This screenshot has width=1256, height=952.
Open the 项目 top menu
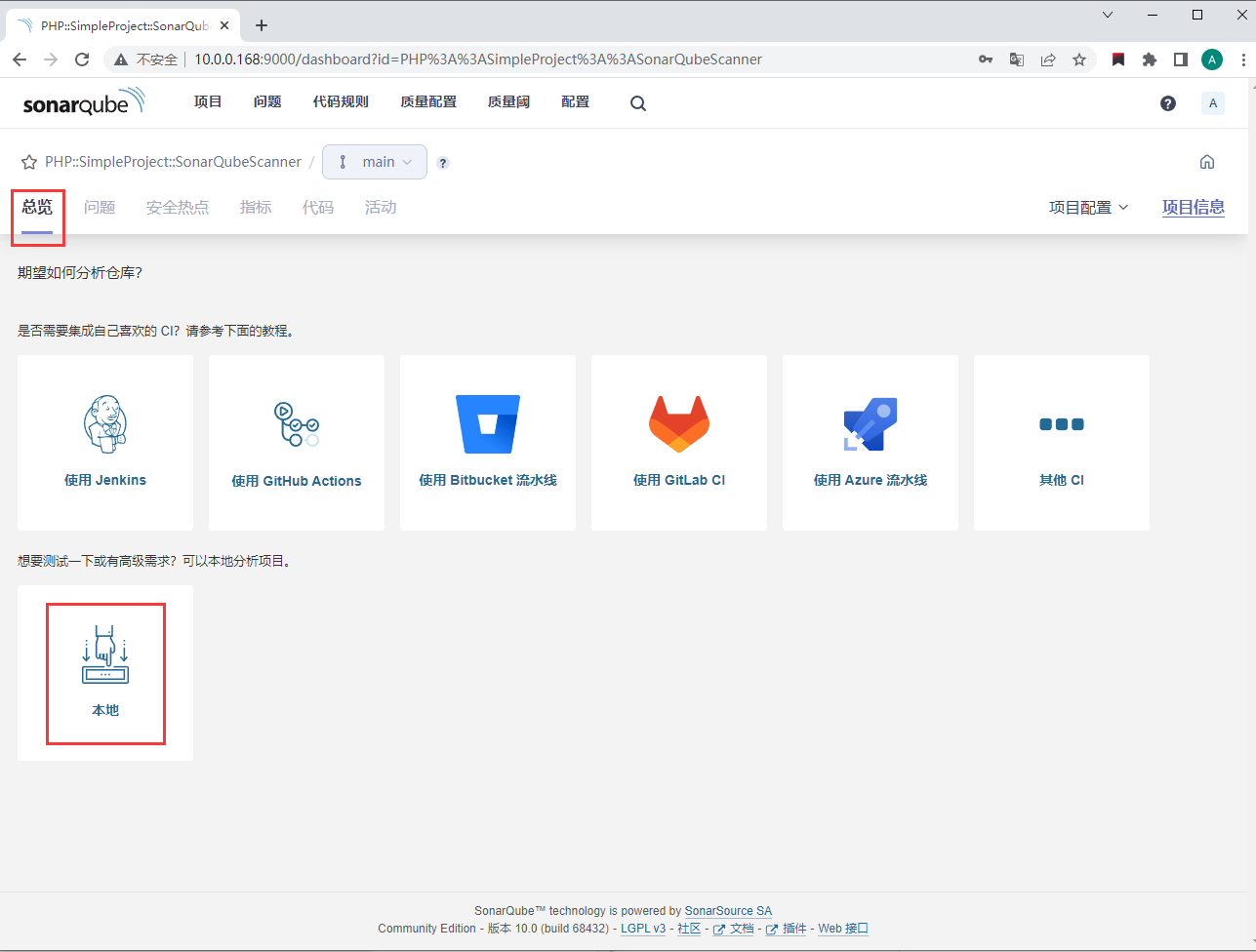[208, 101]
